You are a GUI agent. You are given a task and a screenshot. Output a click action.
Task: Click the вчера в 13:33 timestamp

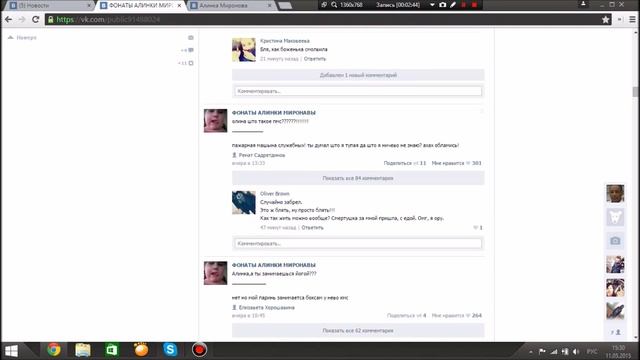tap(248, 163)
